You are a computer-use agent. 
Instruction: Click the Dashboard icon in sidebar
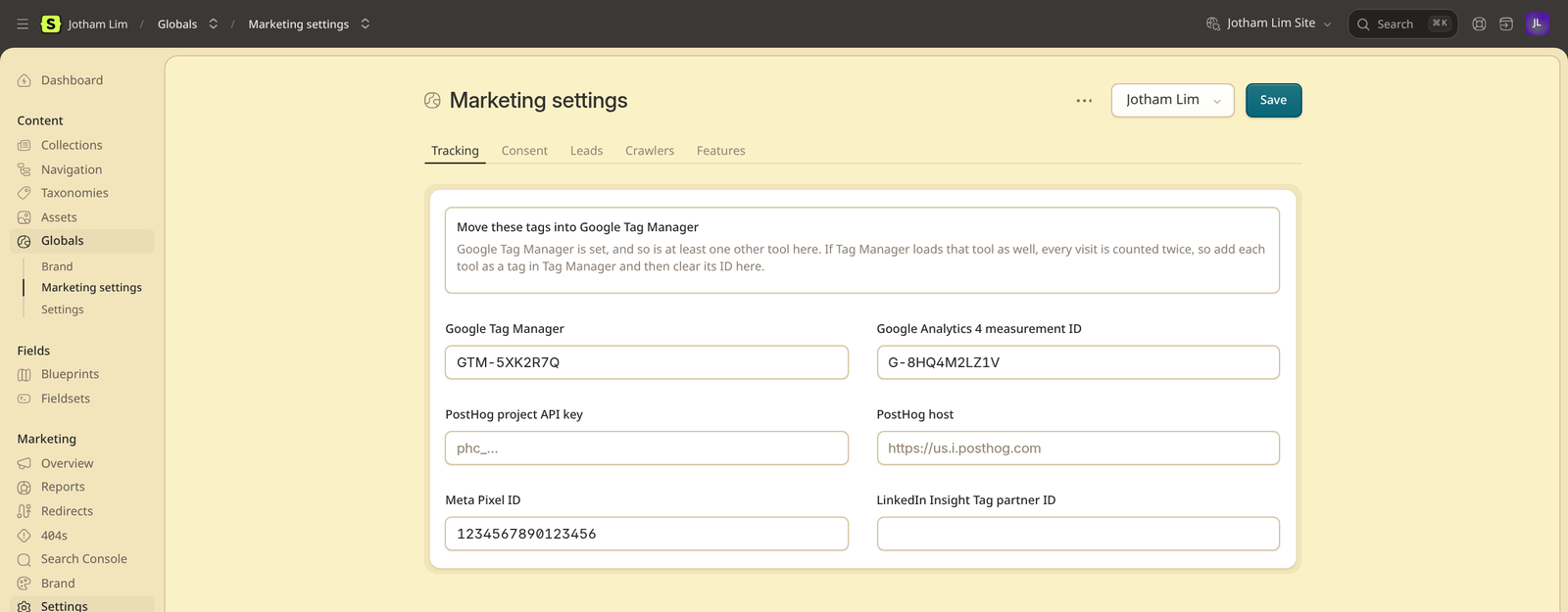(x=24, y=80)
